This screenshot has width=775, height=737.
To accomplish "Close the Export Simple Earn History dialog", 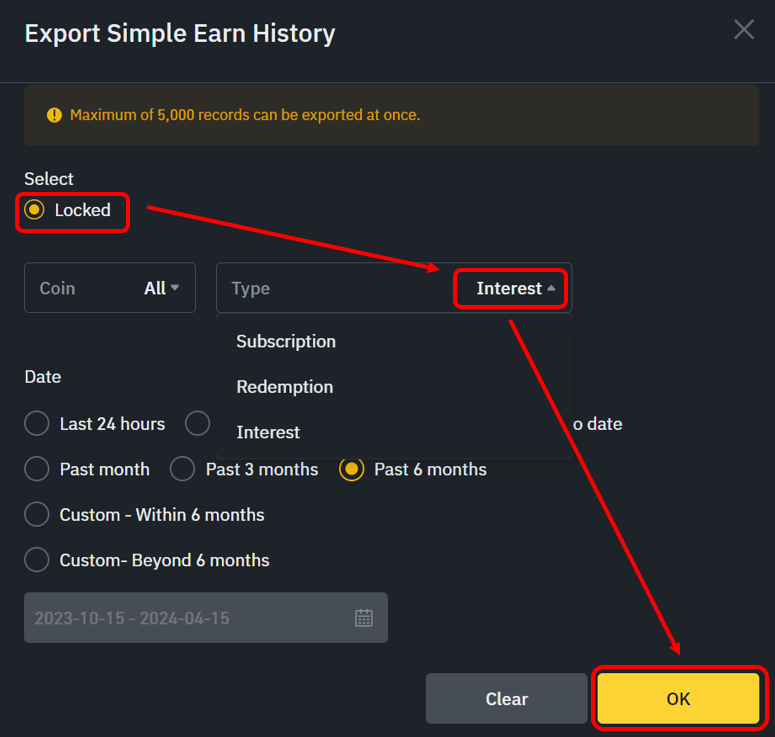I will coord(743,30).
